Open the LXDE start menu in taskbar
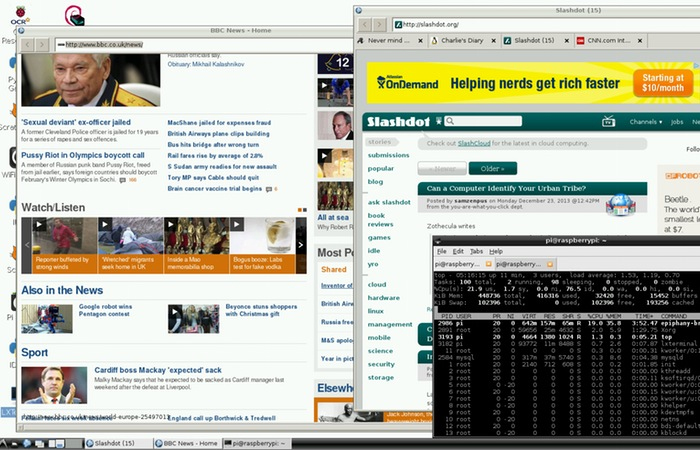Image resolution: width=700 pixels, height=450 pixels. point(6,444)
